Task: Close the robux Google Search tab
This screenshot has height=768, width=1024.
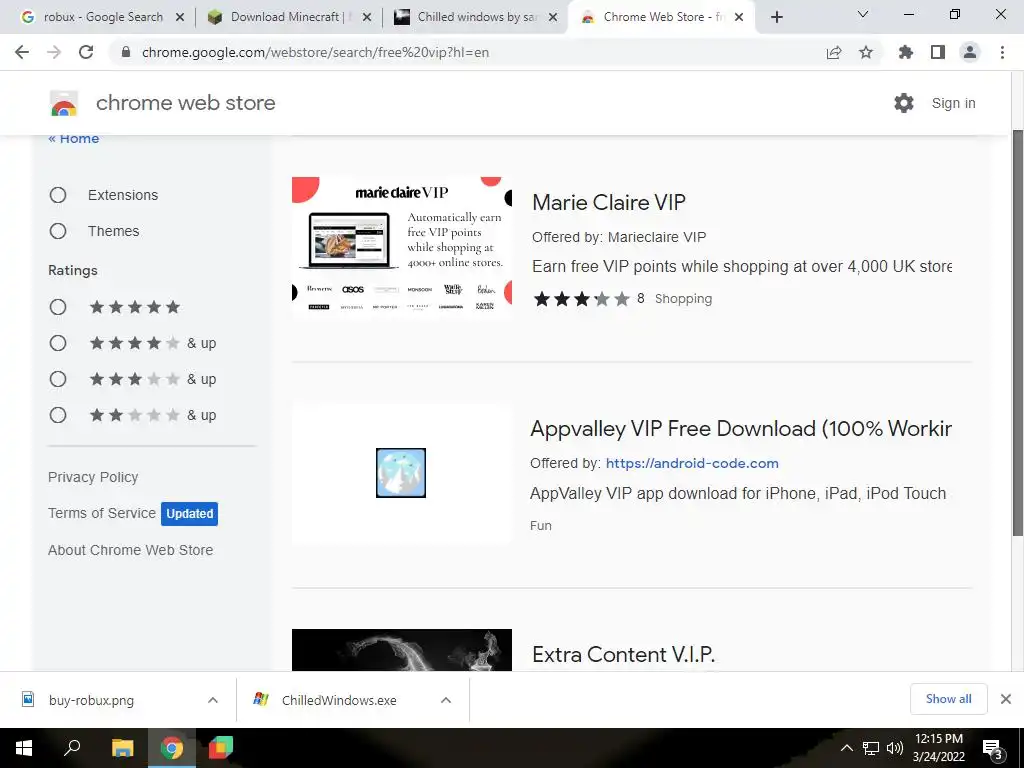Action: [x=180, y=17]
